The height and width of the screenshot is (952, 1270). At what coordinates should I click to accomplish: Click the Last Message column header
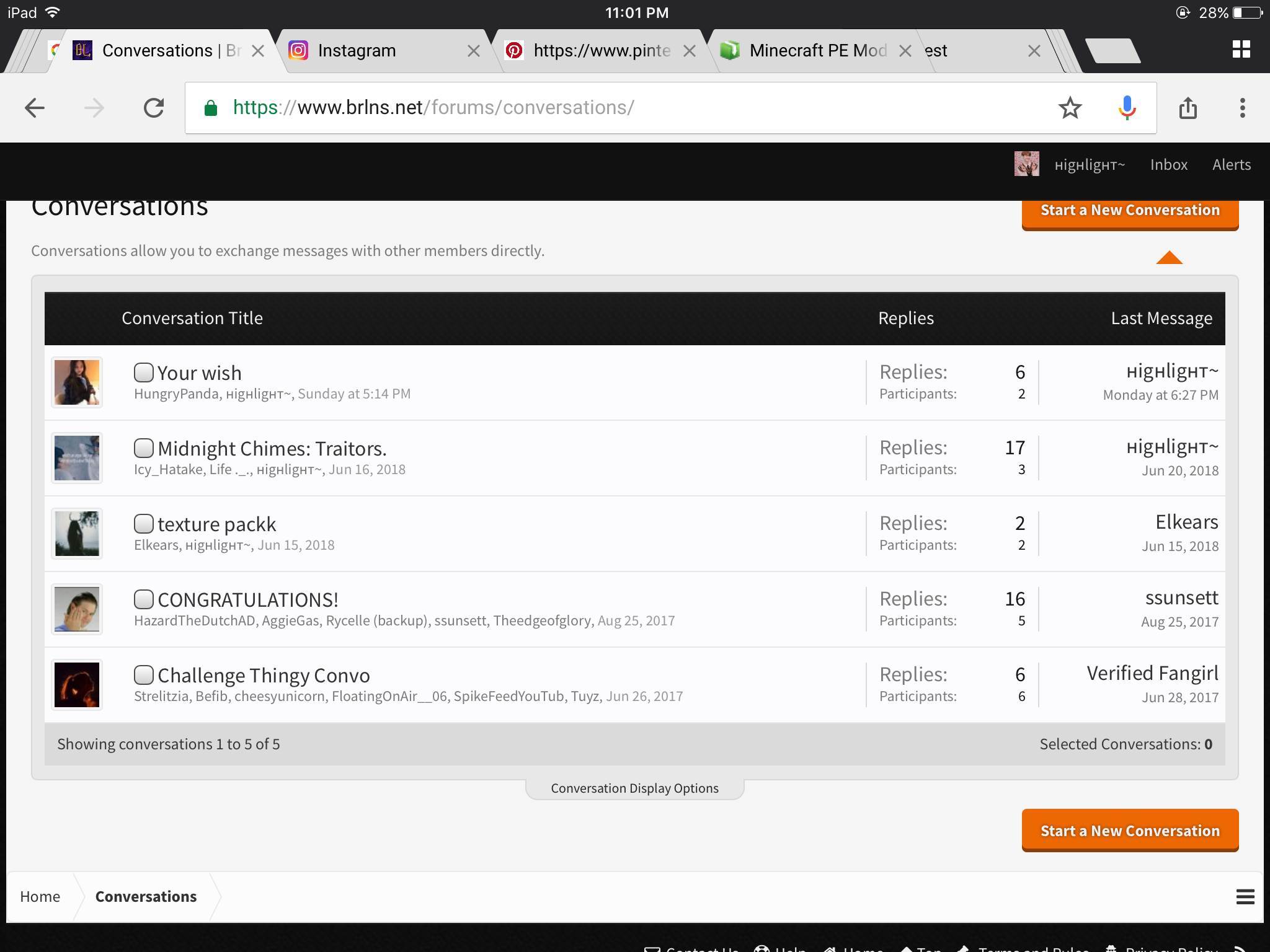(1161, 318)
